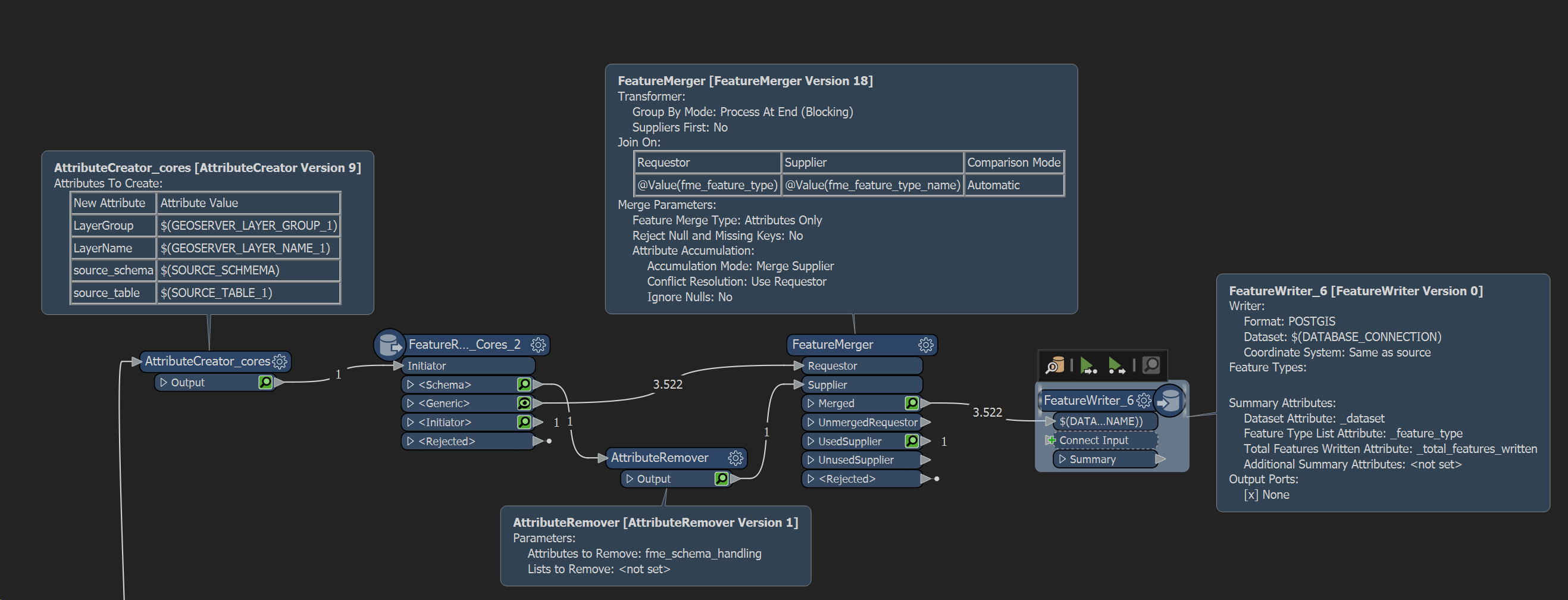Click the Automatic comparison mode cell
Viewport: 1568px width, 600px height.
click(1014, 185)
